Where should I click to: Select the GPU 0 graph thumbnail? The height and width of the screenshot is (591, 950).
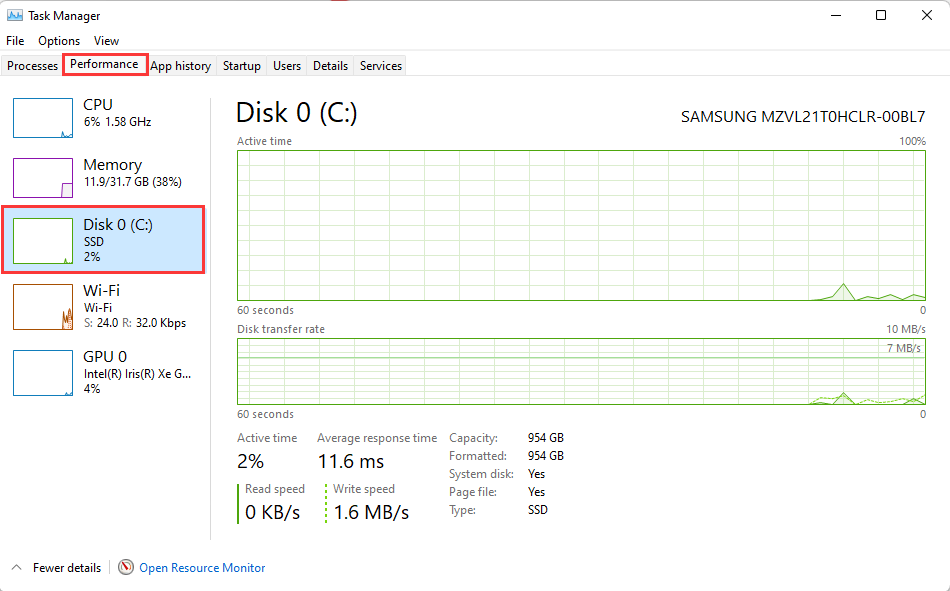pyautogui.click(x=43, y=373)
